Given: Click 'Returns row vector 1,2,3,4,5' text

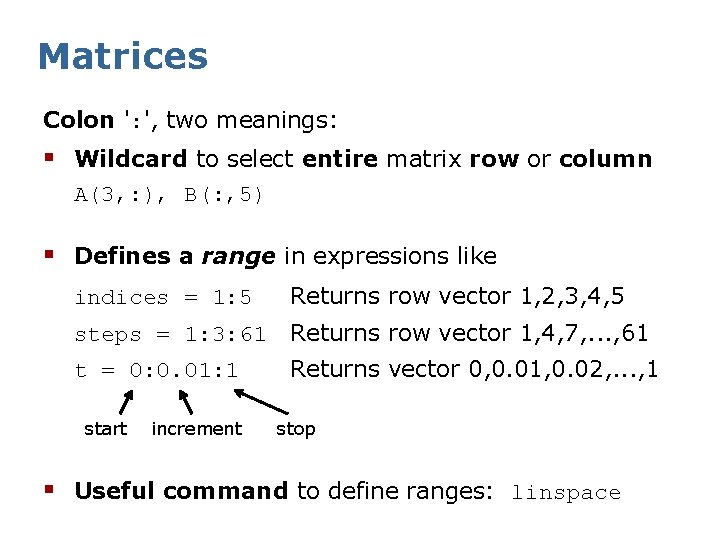Looking at the screenshot, I should [x=457, y=297].
